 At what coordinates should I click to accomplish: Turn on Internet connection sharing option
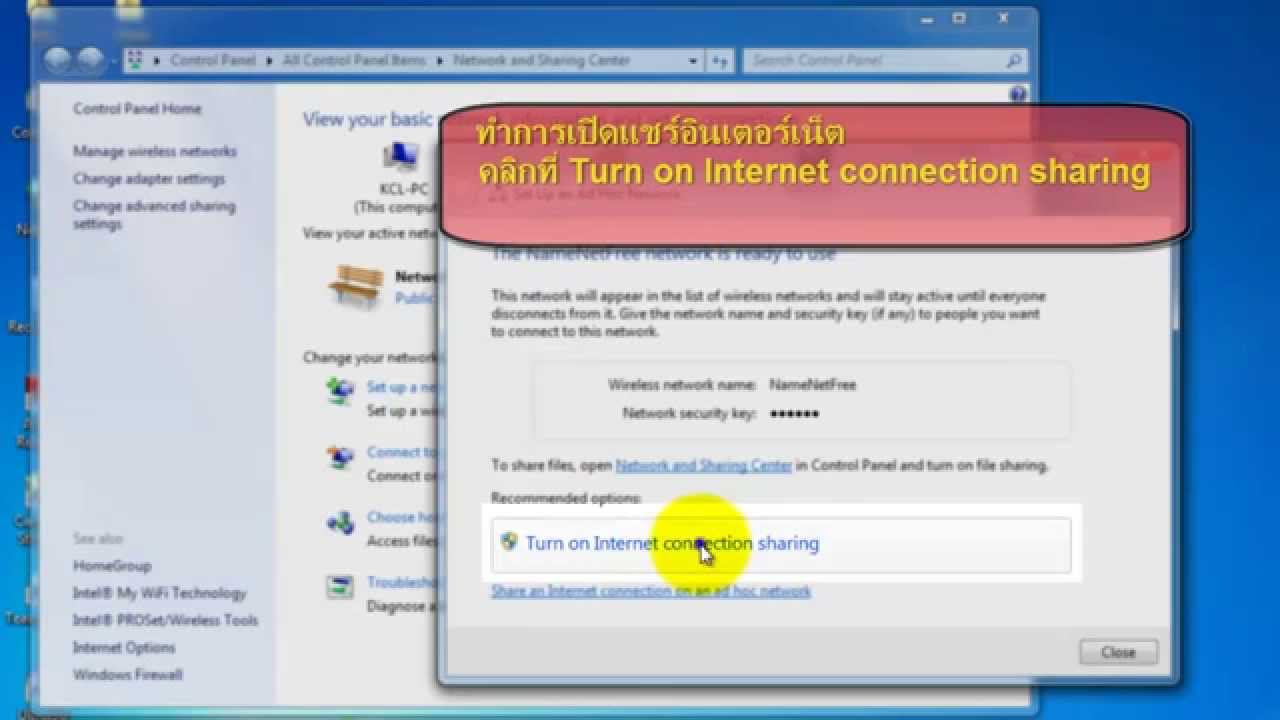point(781,544)
